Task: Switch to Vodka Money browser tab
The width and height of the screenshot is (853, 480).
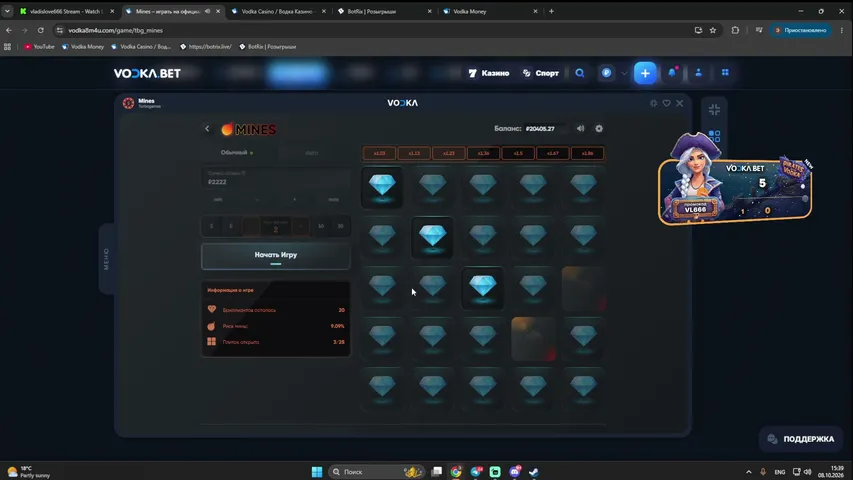Action: (490, 11)
